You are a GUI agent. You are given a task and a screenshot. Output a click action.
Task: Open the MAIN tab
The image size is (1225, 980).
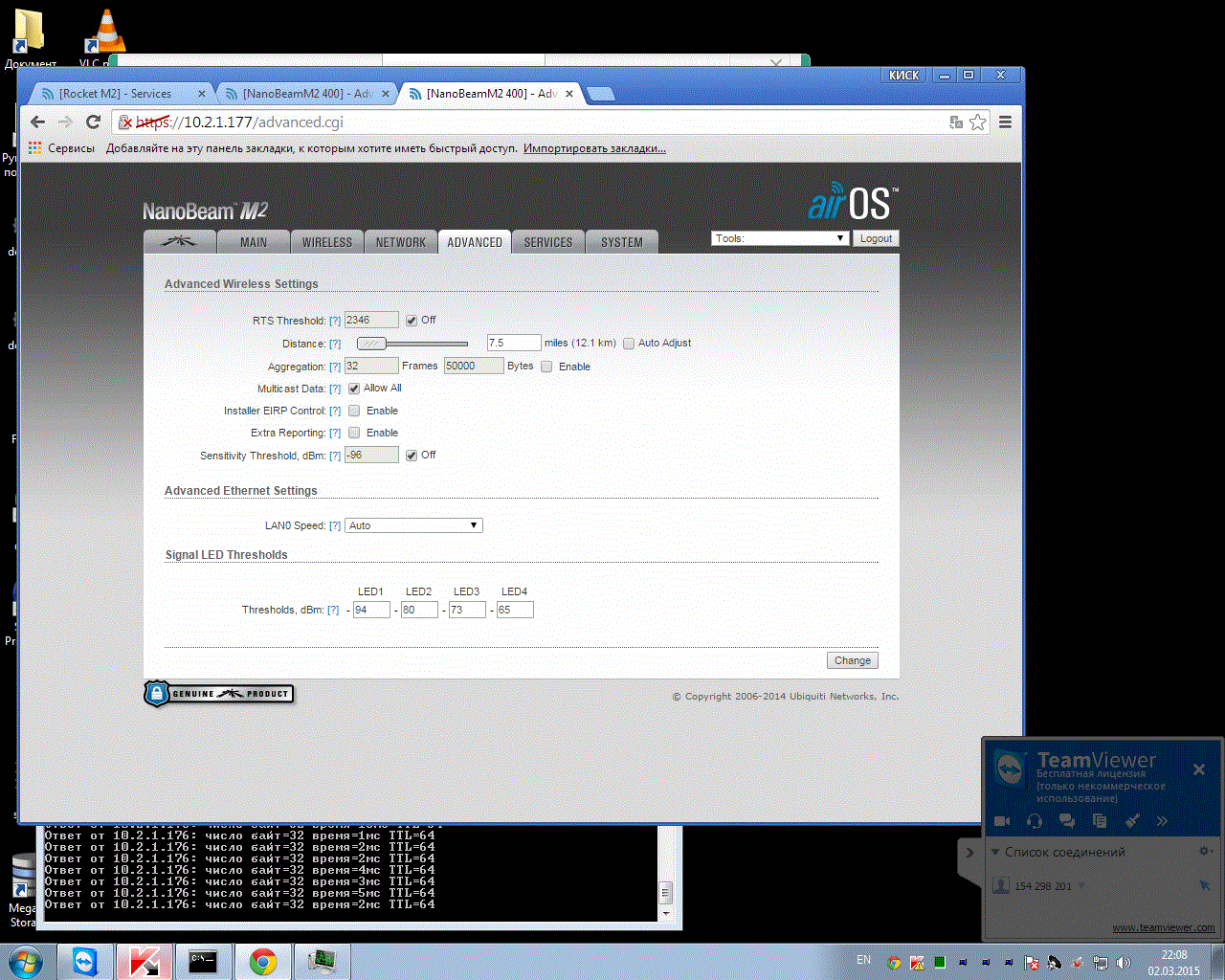(254, 242)
